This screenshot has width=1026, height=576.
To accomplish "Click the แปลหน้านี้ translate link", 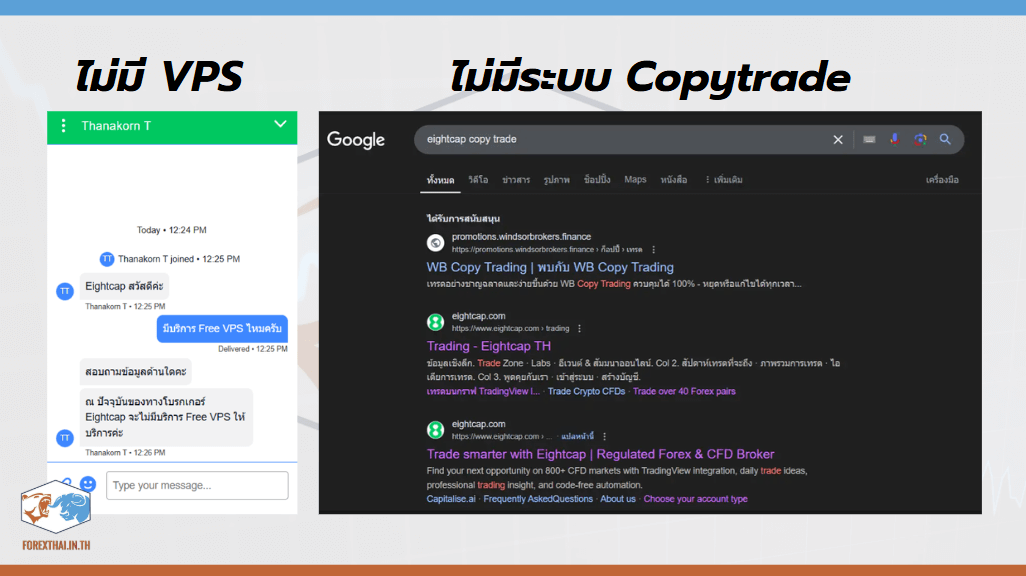I will coord(578,437).
